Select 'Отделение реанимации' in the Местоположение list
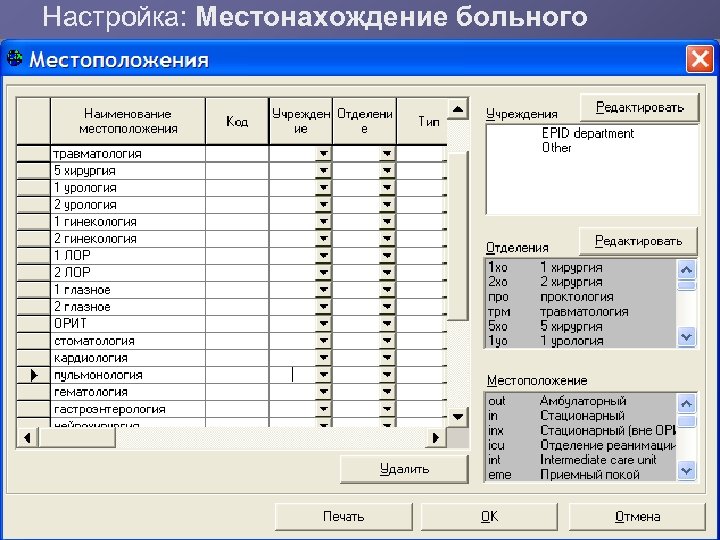 (581, 445)
